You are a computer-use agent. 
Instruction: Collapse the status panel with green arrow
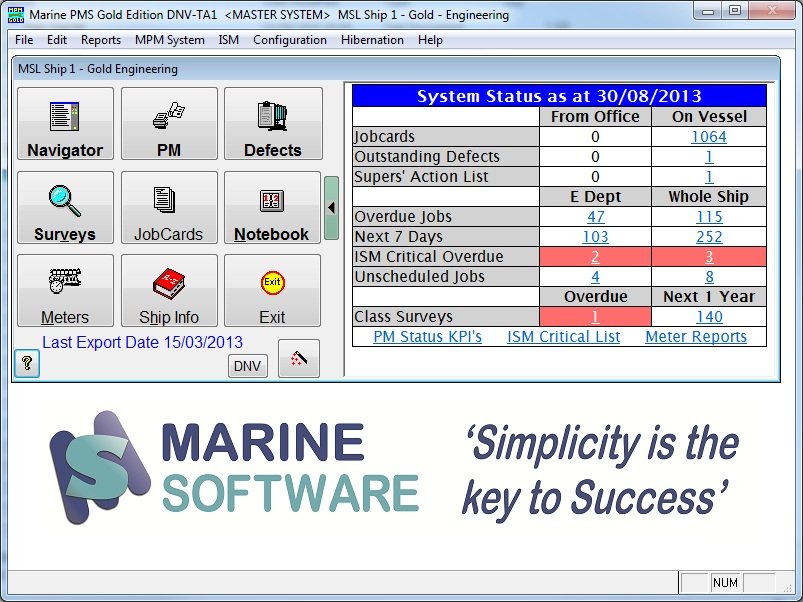(x=331, y=208)
